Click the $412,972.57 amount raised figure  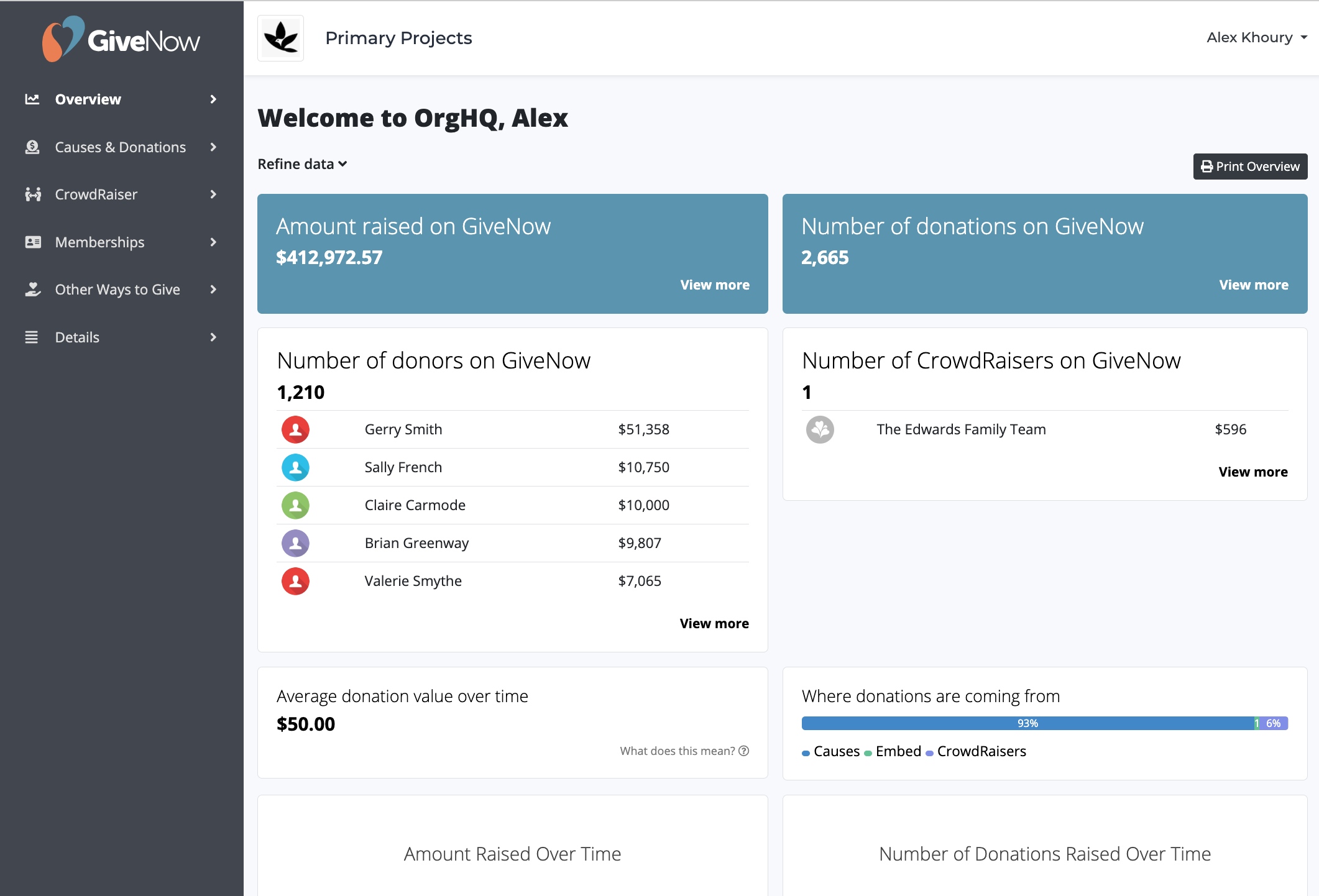[x=329, y=257]
